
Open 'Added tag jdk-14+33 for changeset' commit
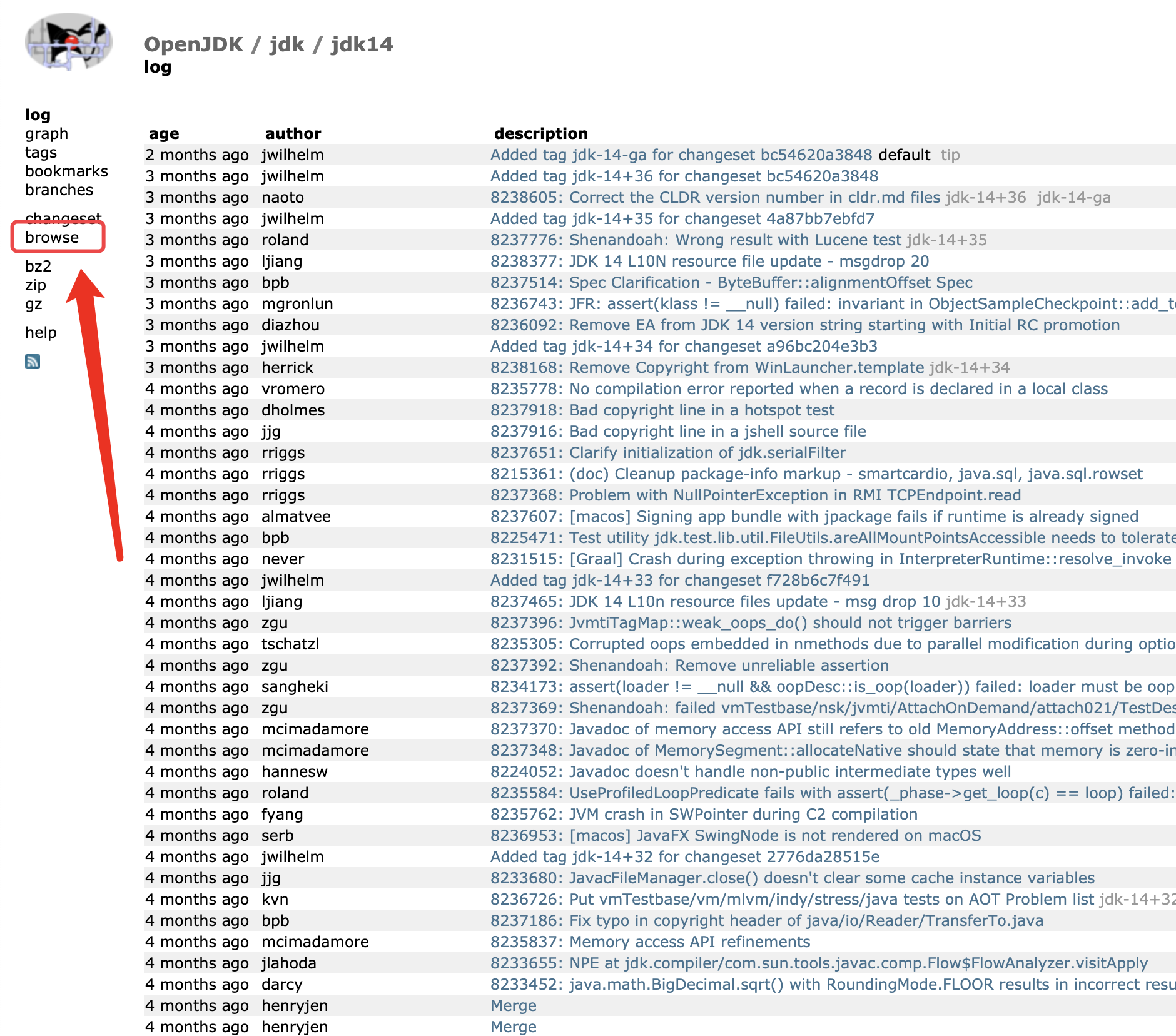click(680, 581)
